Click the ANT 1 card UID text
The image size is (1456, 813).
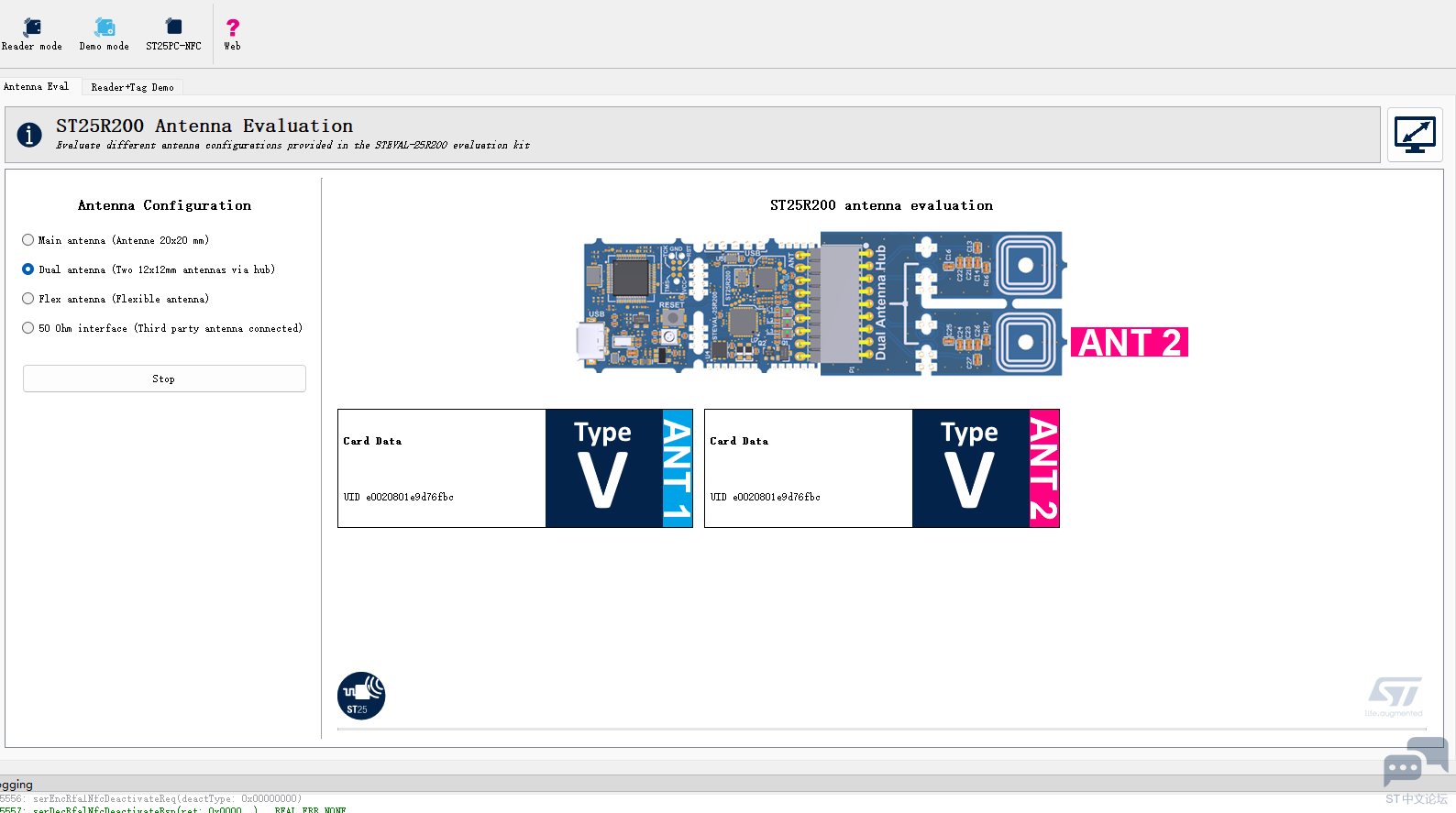399,497
